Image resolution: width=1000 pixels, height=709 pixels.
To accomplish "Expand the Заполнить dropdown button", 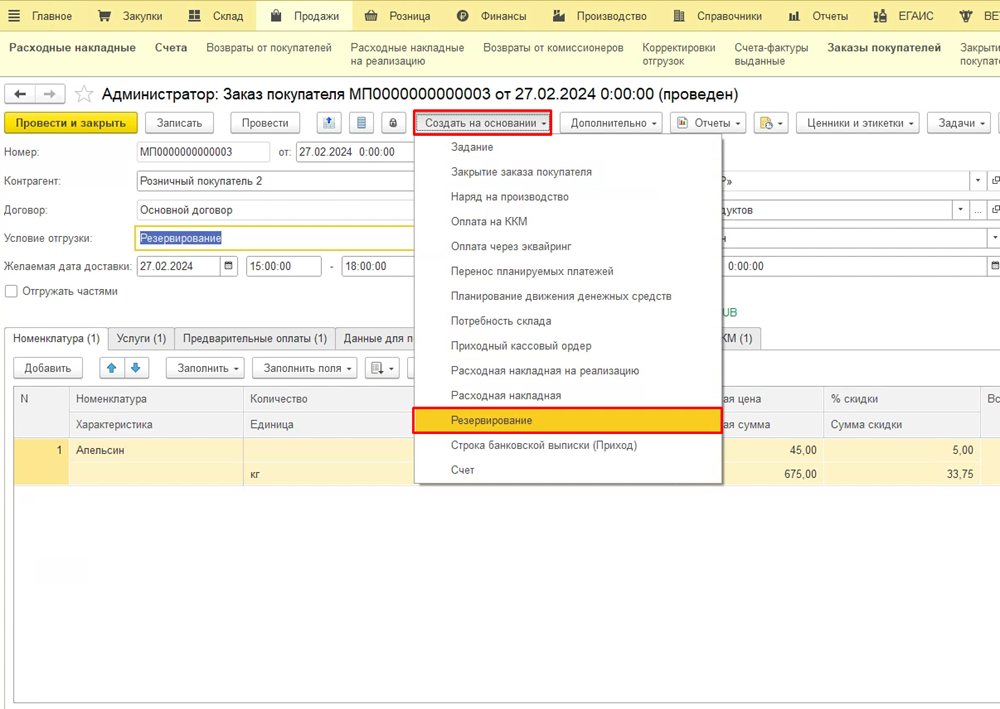I will point(209,368).
